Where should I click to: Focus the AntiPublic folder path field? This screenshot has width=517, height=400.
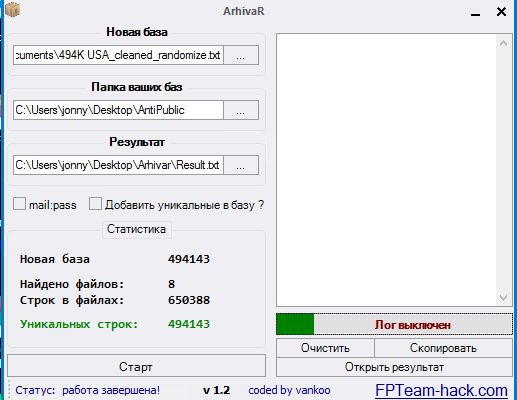(x=118, y=110)
